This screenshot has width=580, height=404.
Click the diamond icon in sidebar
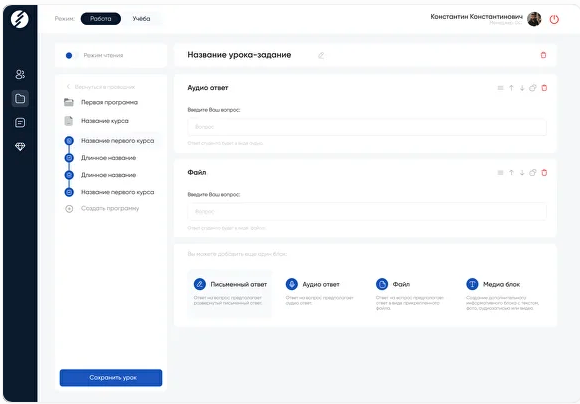coord(20,147)
